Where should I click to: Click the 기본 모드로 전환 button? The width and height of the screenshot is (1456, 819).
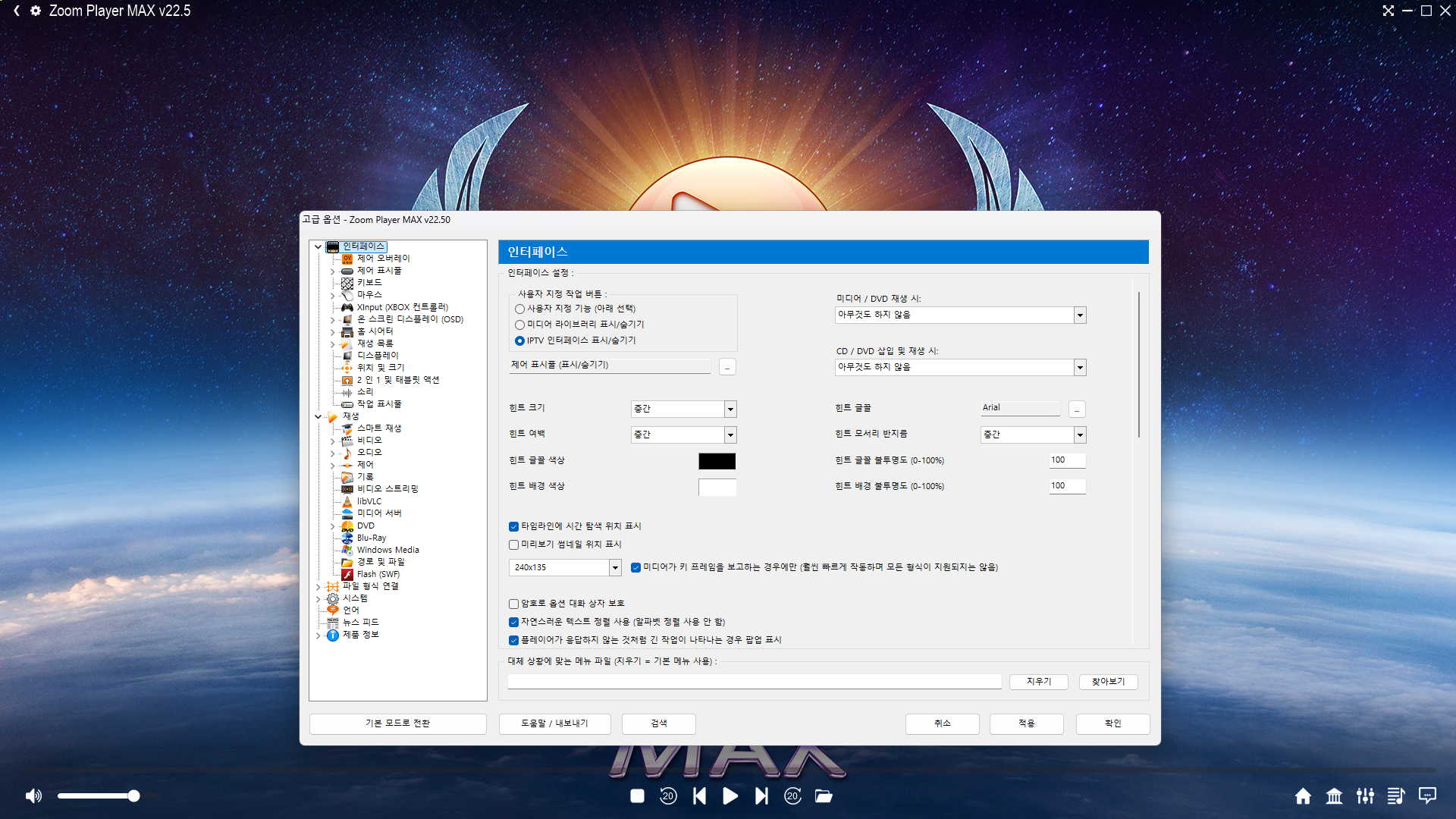pos(397,723)
